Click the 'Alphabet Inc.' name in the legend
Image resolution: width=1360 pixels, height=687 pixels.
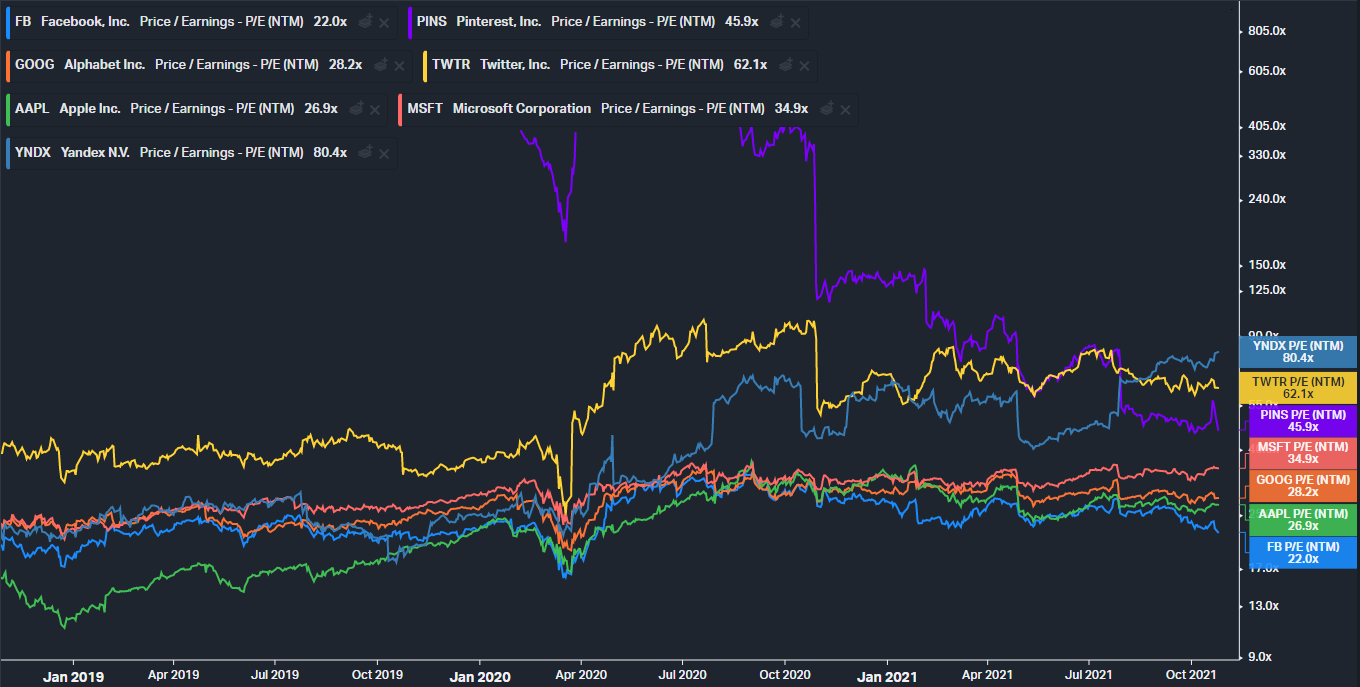(x=105, y=65)
